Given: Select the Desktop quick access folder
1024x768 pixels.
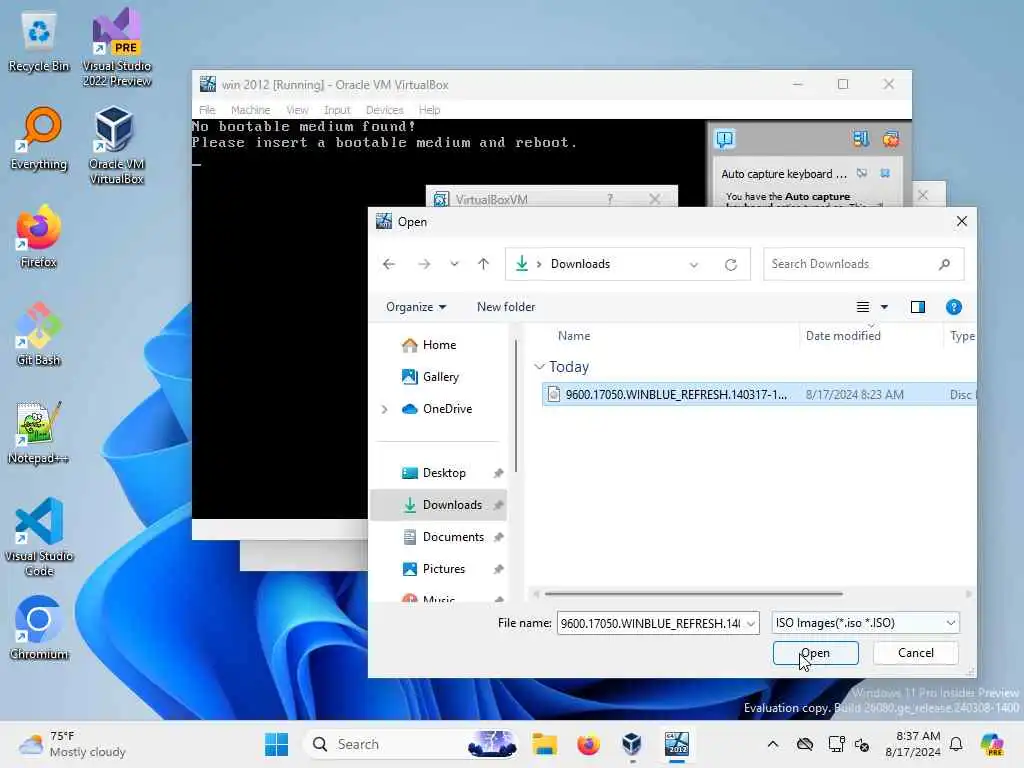Looking at the screenshot, I should coord(444,473).
